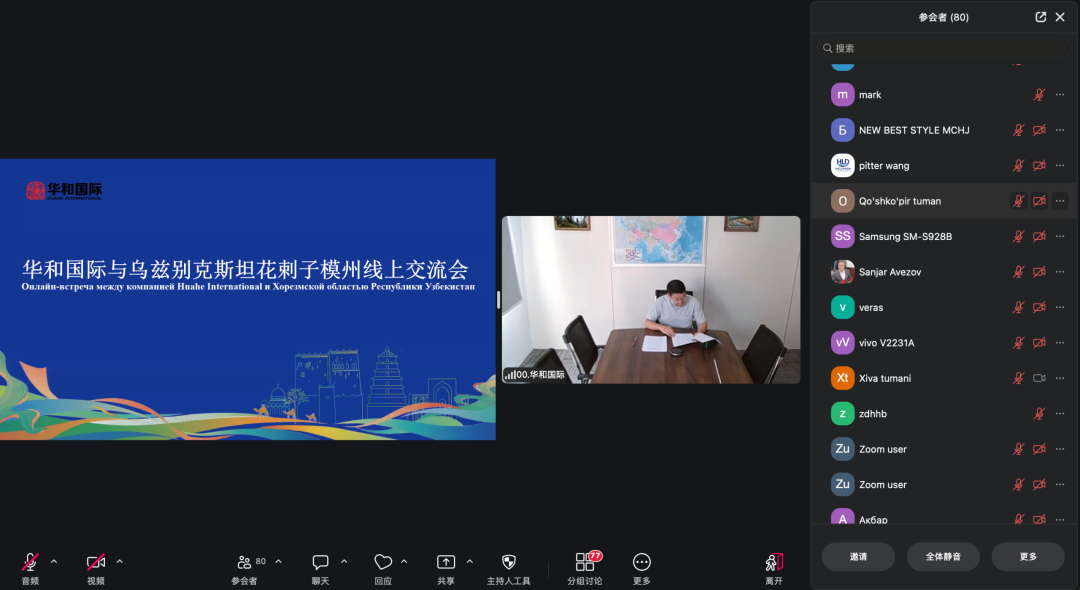Toggle NEW BEST STYLE MCHJ video icon
Screen dimensions: 1080x590
click(x=1039, y=130)
